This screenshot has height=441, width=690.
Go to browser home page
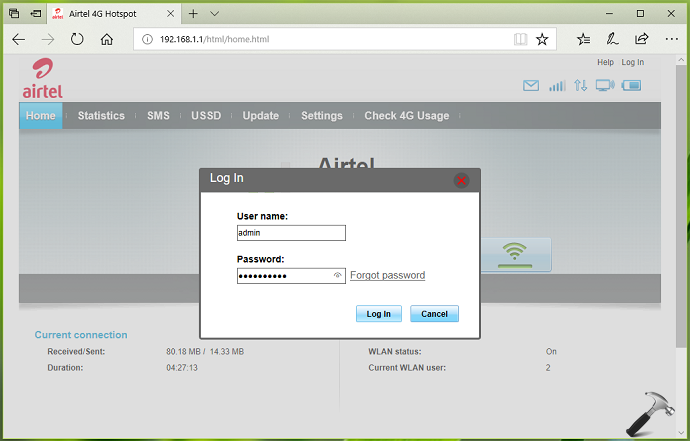tap(106, 39)
